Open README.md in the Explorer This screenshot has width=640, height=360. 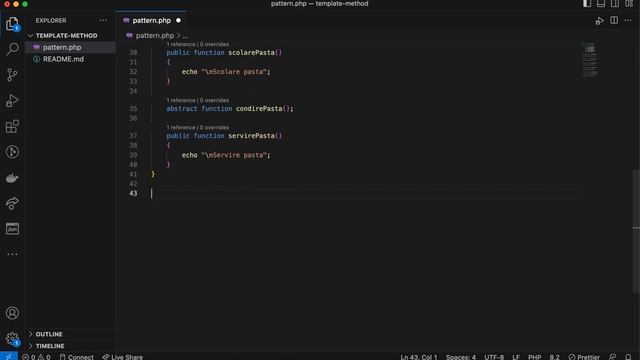pos(63,59)
